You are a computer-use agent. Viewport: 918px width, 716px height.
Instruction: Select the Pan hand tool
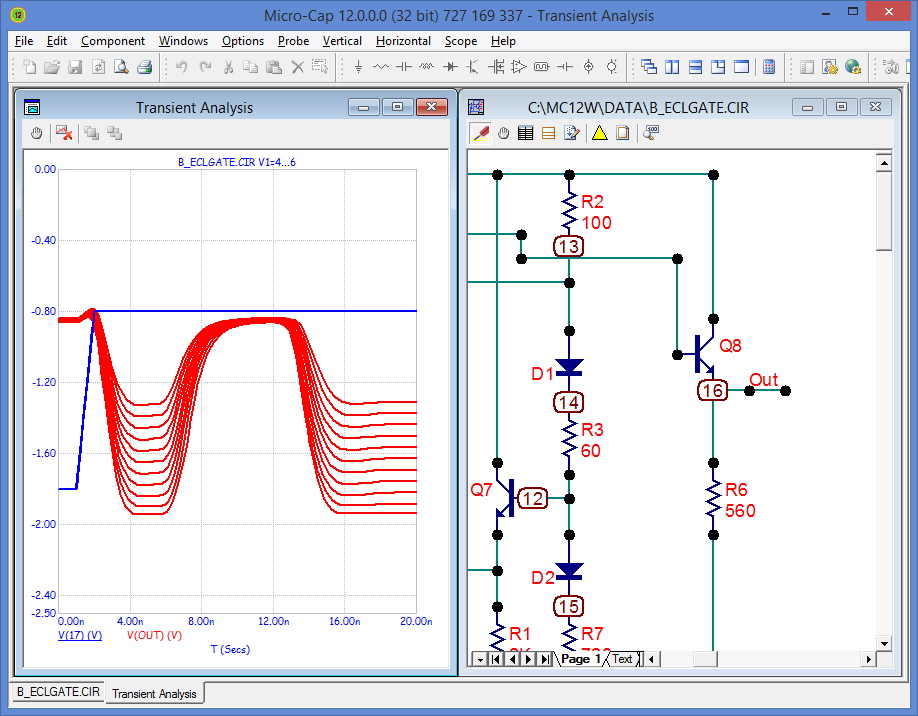coord(503,132)
